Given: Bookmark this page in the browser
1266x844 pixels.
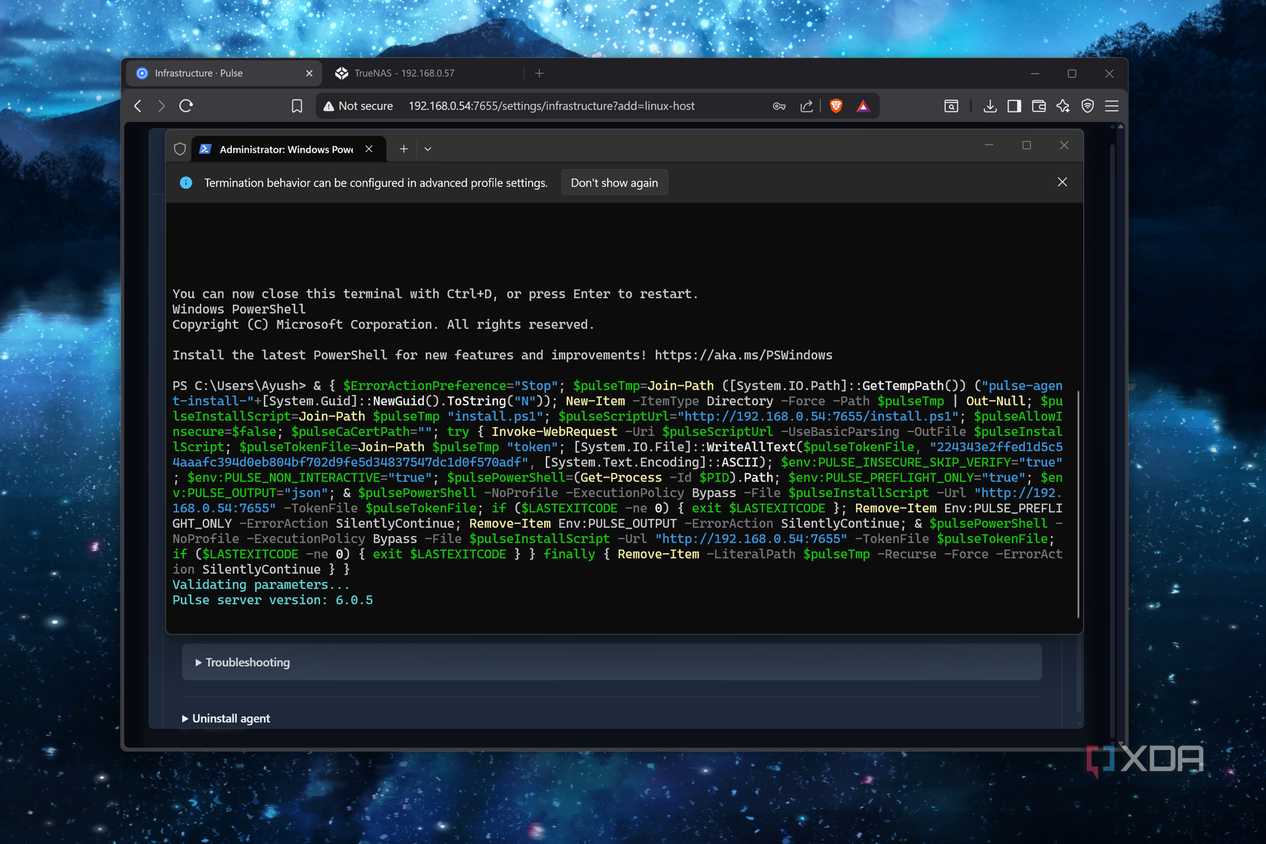Looking at the screenshot, I should pyautogui.click(x=297, y=106).
